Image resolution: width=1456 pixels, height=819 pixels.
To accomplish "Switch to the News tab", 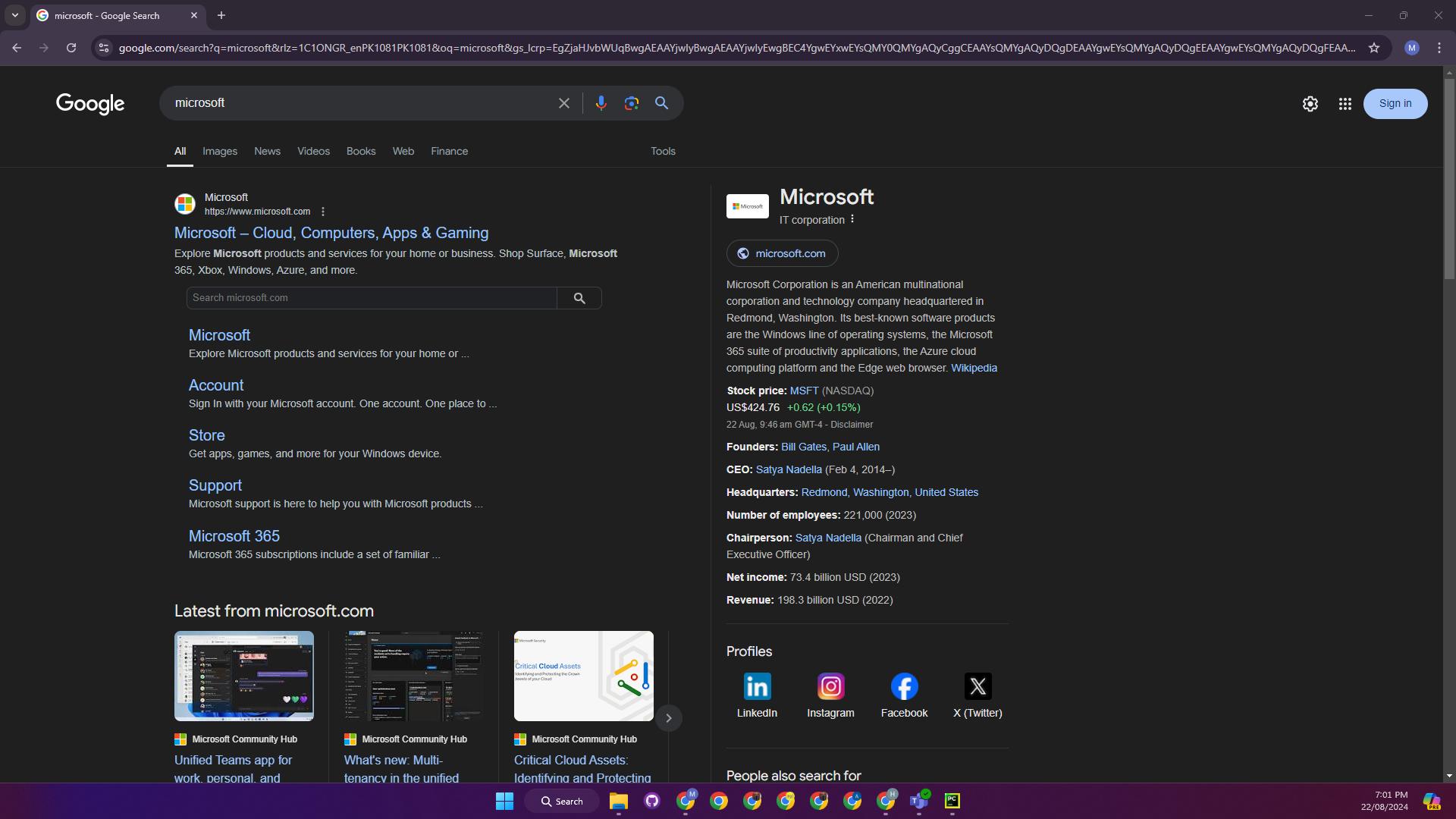I will tap(267, 151).
